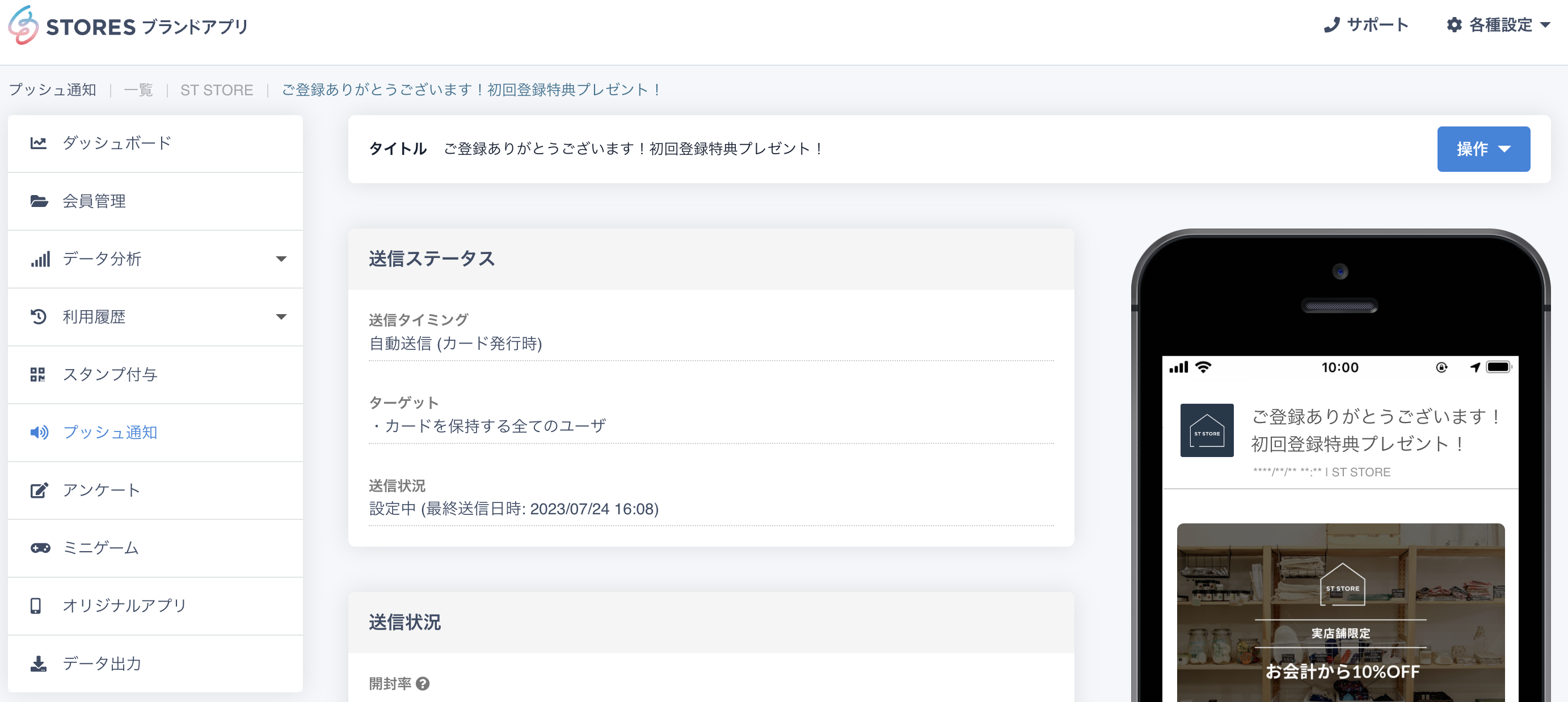Viewport: 1568px width, 702px height.
Task: Click the survey edit pencil icon
Action: pyautogui.click(x=39, y=490)
